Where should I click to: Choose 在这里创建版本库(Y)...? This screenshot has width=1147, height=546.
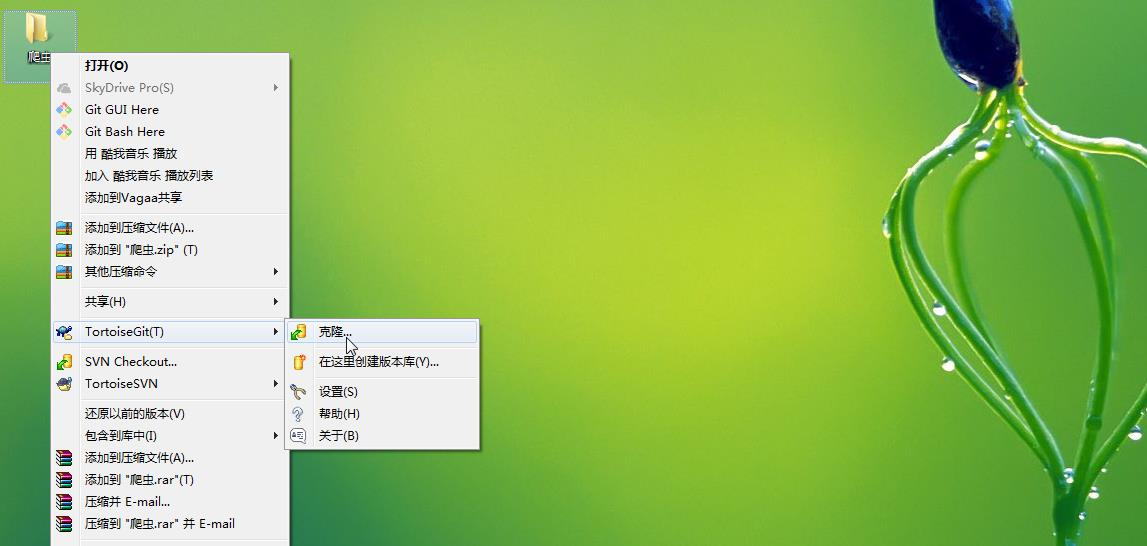[382, 362]
